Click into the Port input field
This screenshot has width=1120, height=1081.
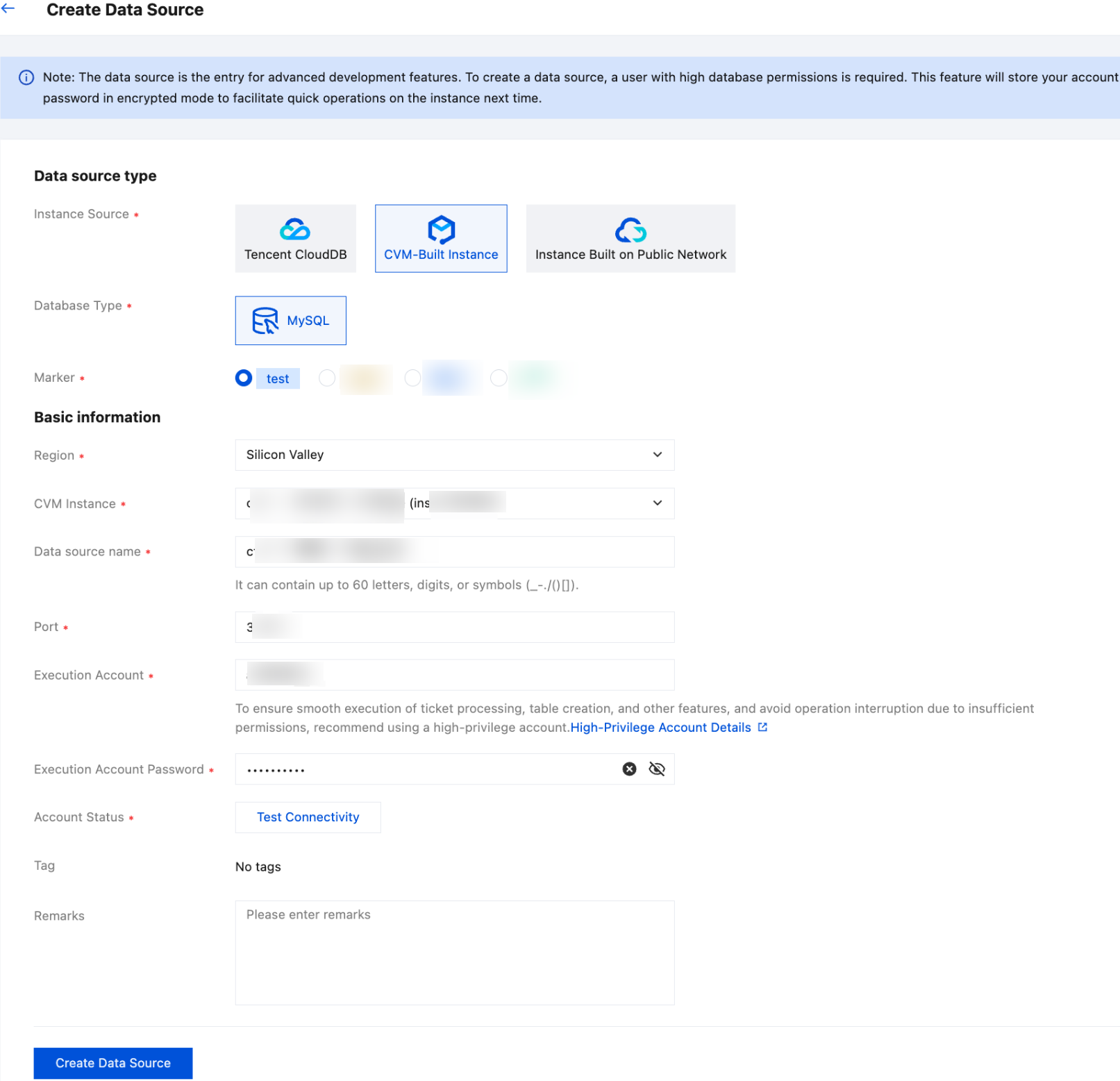(x=455, y=627)
